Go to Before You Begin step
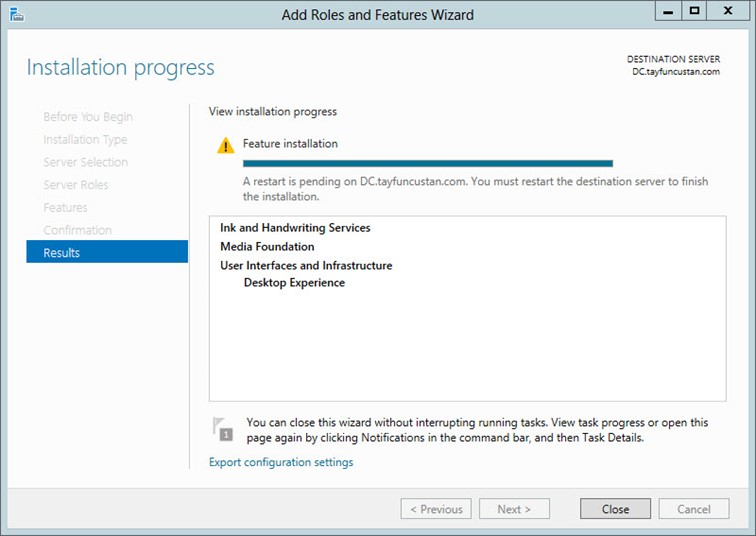 pyautogui.click(x=88, y=117)
